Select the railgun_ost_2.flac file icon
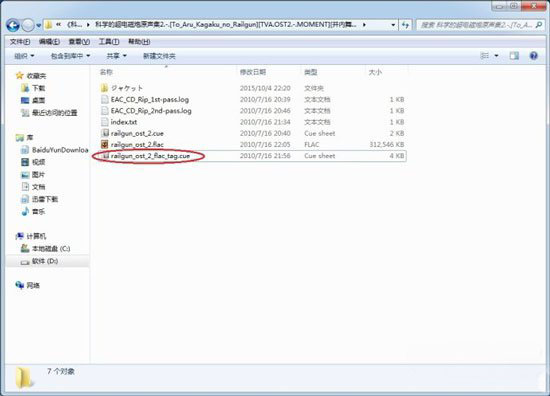Image resolution: width=550 pixels, height=396 pixels. (x=105, y=144)
